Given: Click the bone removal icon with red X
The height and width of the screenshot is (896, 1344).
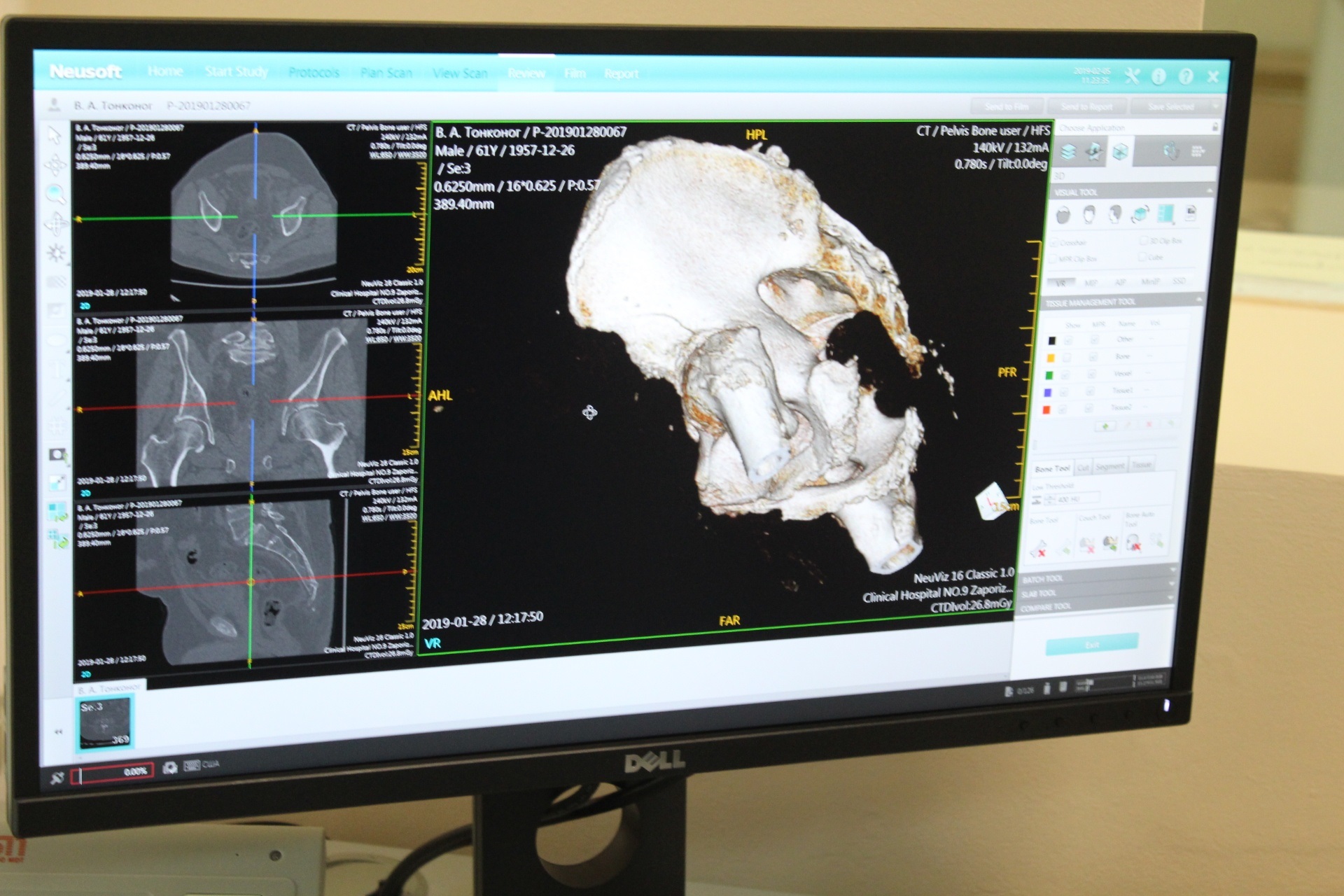Looking at the screenshot, I should pyautogui.click(x=1039, y=548).
